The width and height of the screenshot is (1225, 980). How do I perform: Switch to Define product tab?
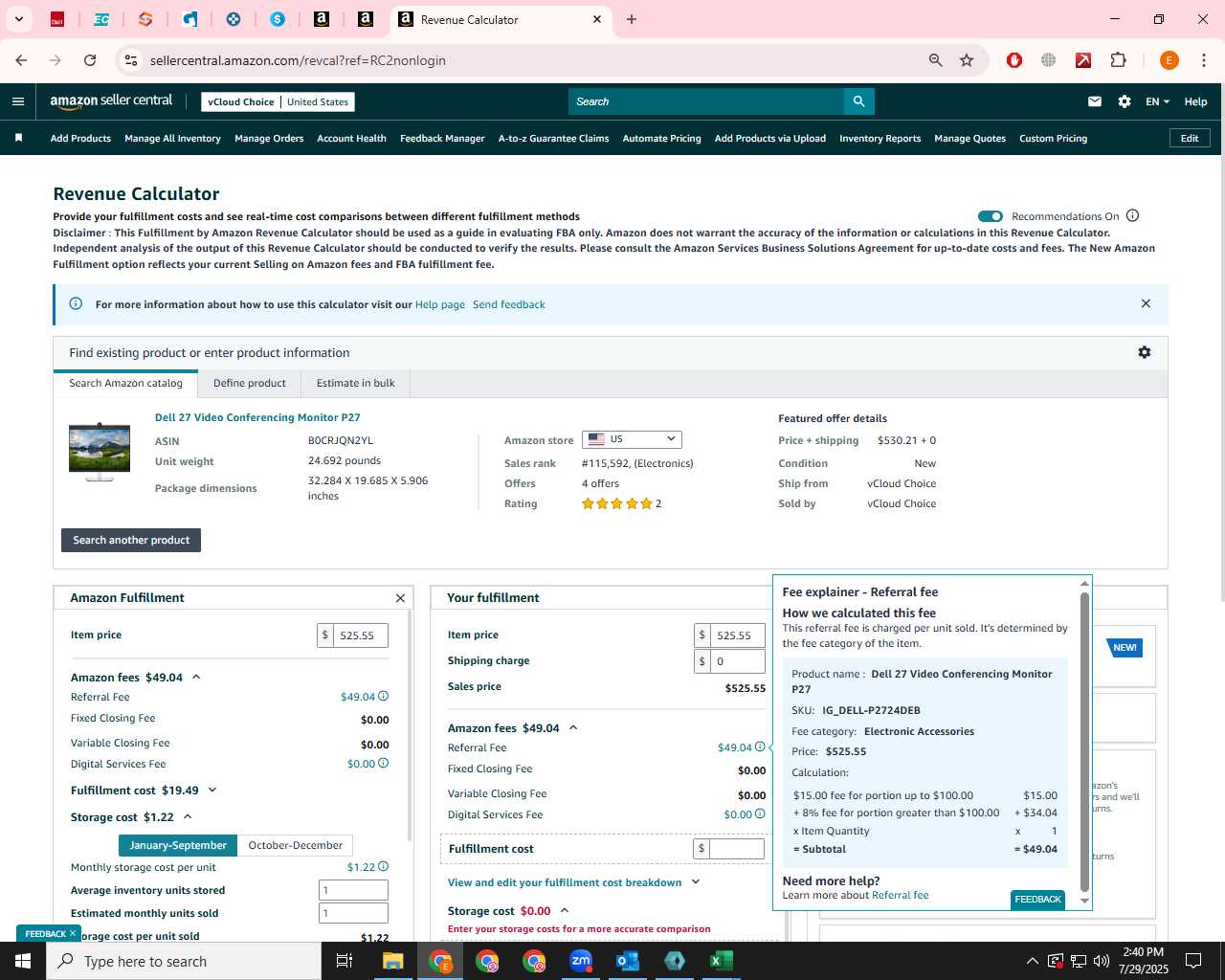tap(249, 383)
